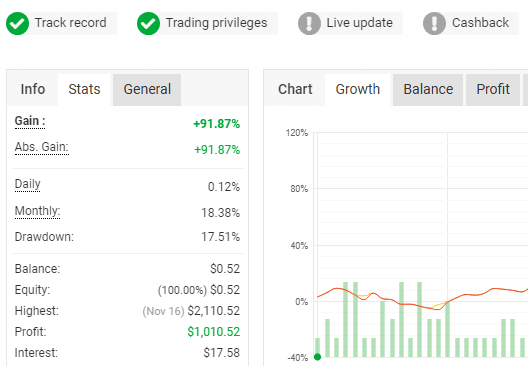Click the green Track record checkmark icon
The width and height of the screenshot is (528, 366).
pos(18,23)
